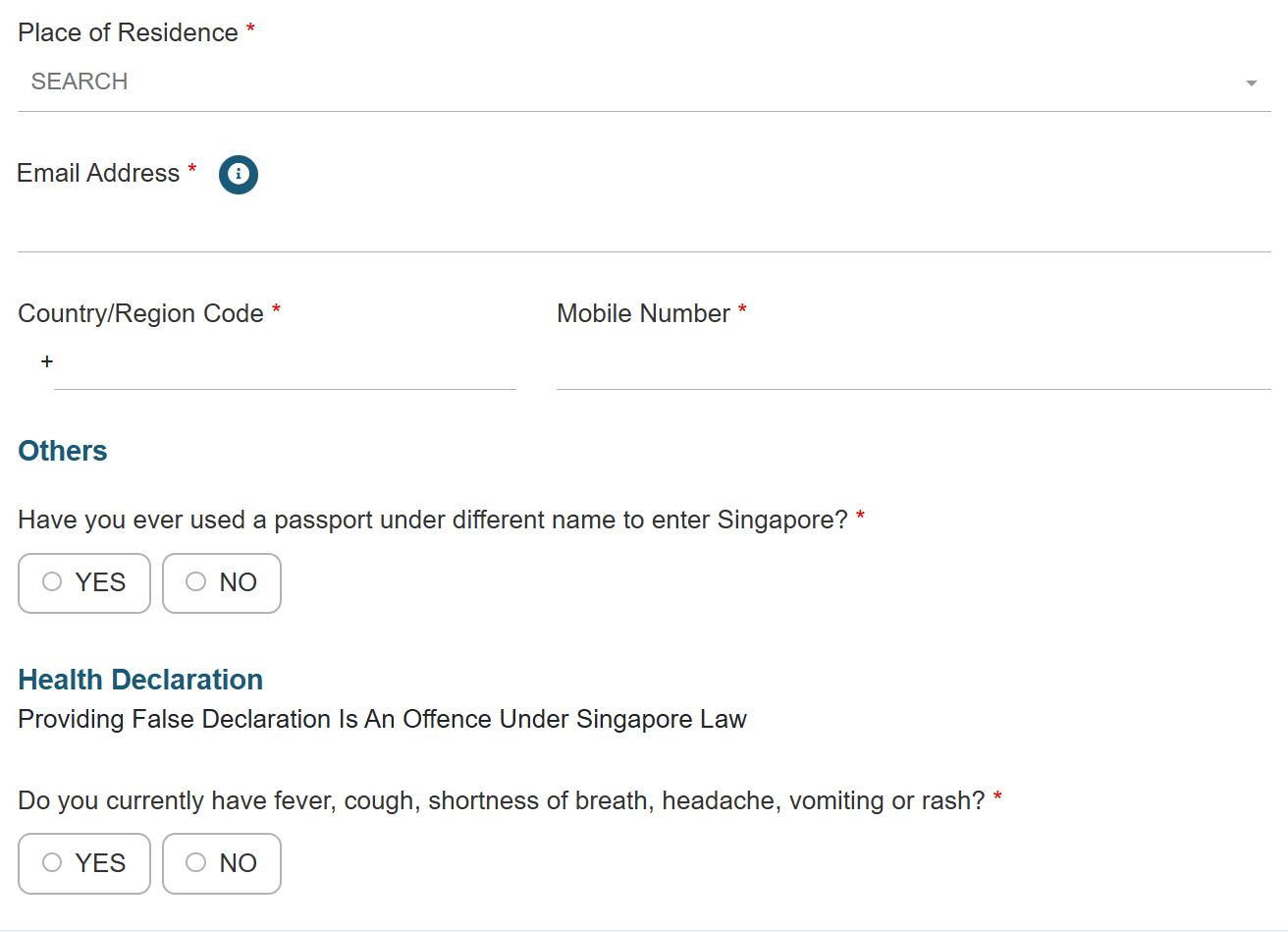
Task: Click the Providing False Declaration notice text
Action: [x=382, y=720]
